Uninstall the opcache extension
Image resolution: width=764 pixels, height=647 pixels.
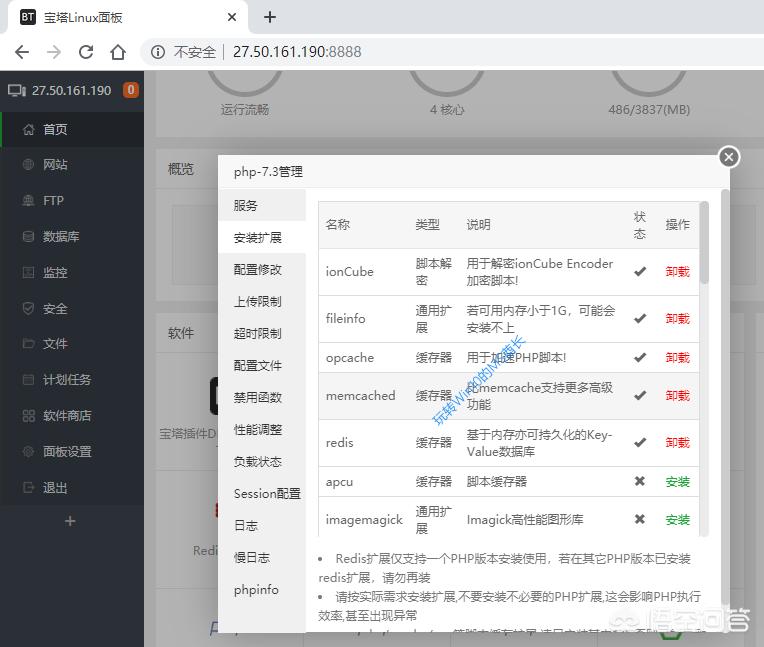point(678,358)
